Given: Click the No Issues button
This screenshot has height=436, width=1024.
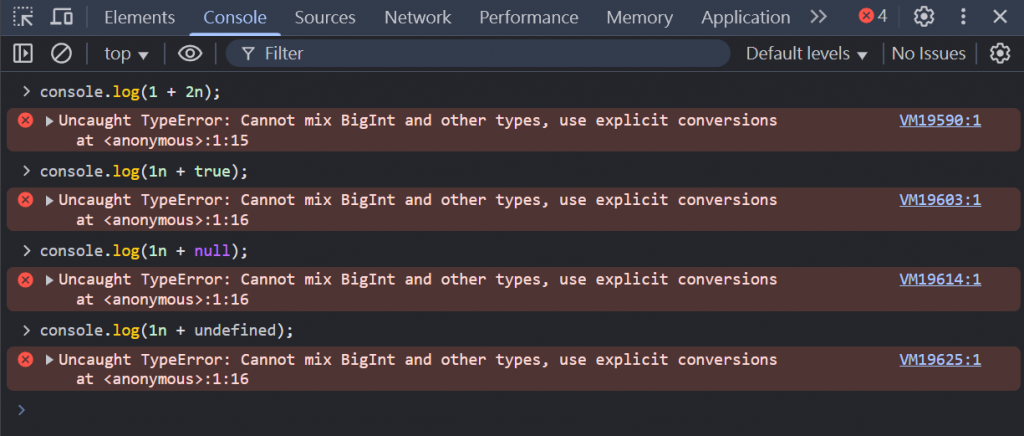Looking at the screenshot, I should [928, 54].
